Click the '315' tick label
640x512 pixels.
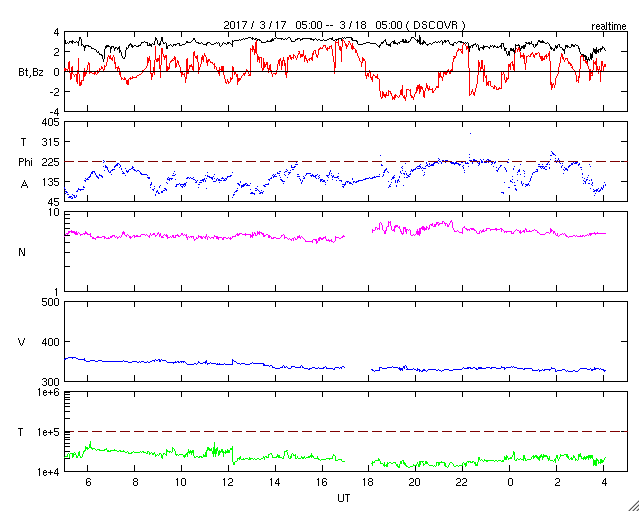(51, 142)
